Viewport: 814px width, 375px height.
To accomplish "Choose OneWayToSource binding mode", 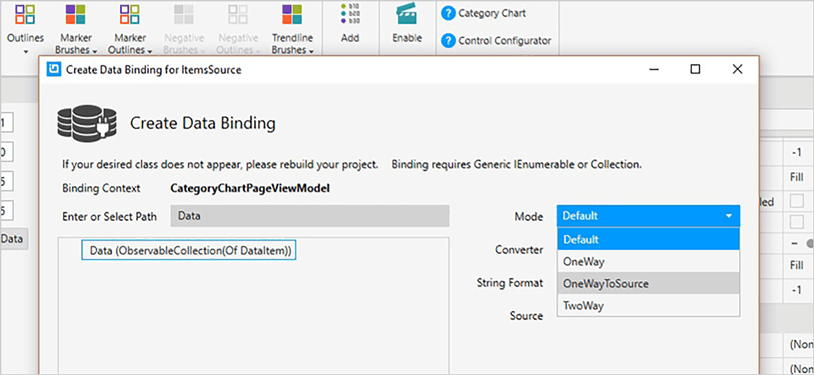I will coord(648,284).
